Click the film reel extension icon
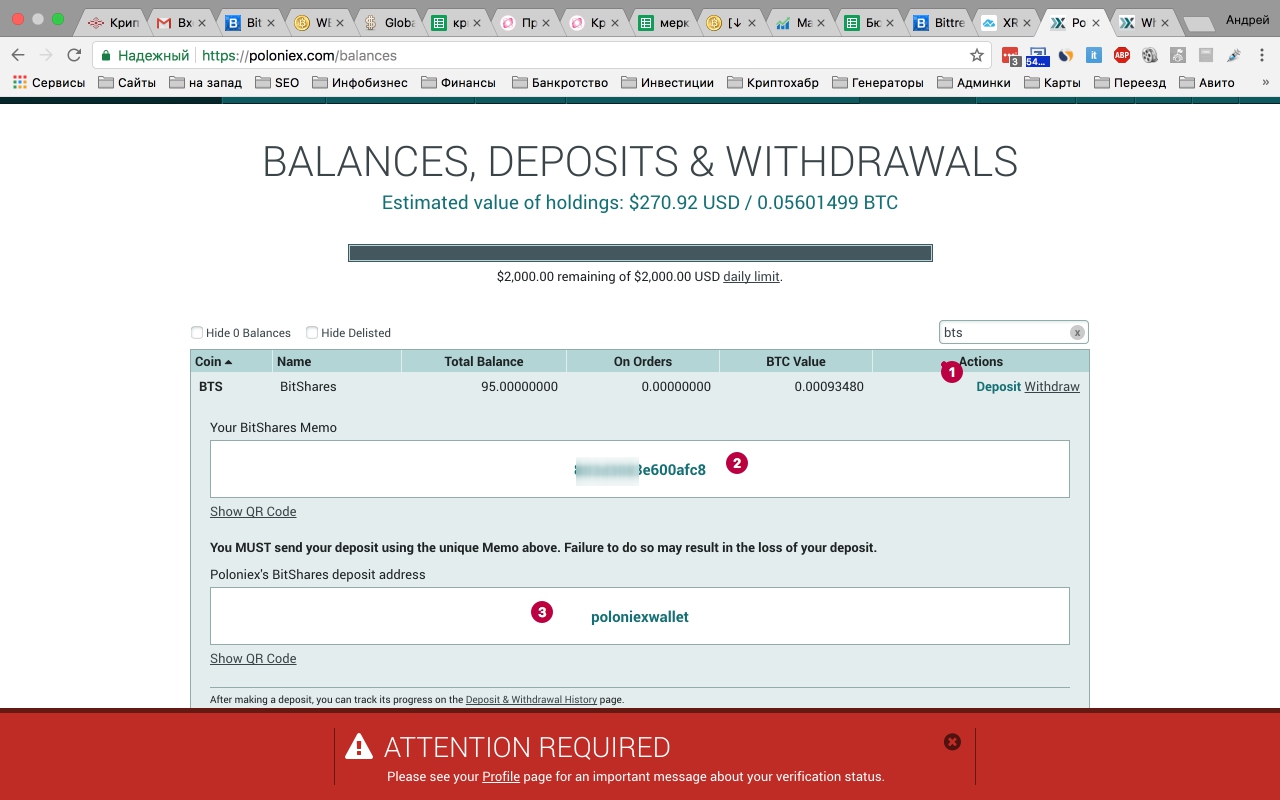The image size is (1280, 800). pyautogui.click(x=1150, y=56)
